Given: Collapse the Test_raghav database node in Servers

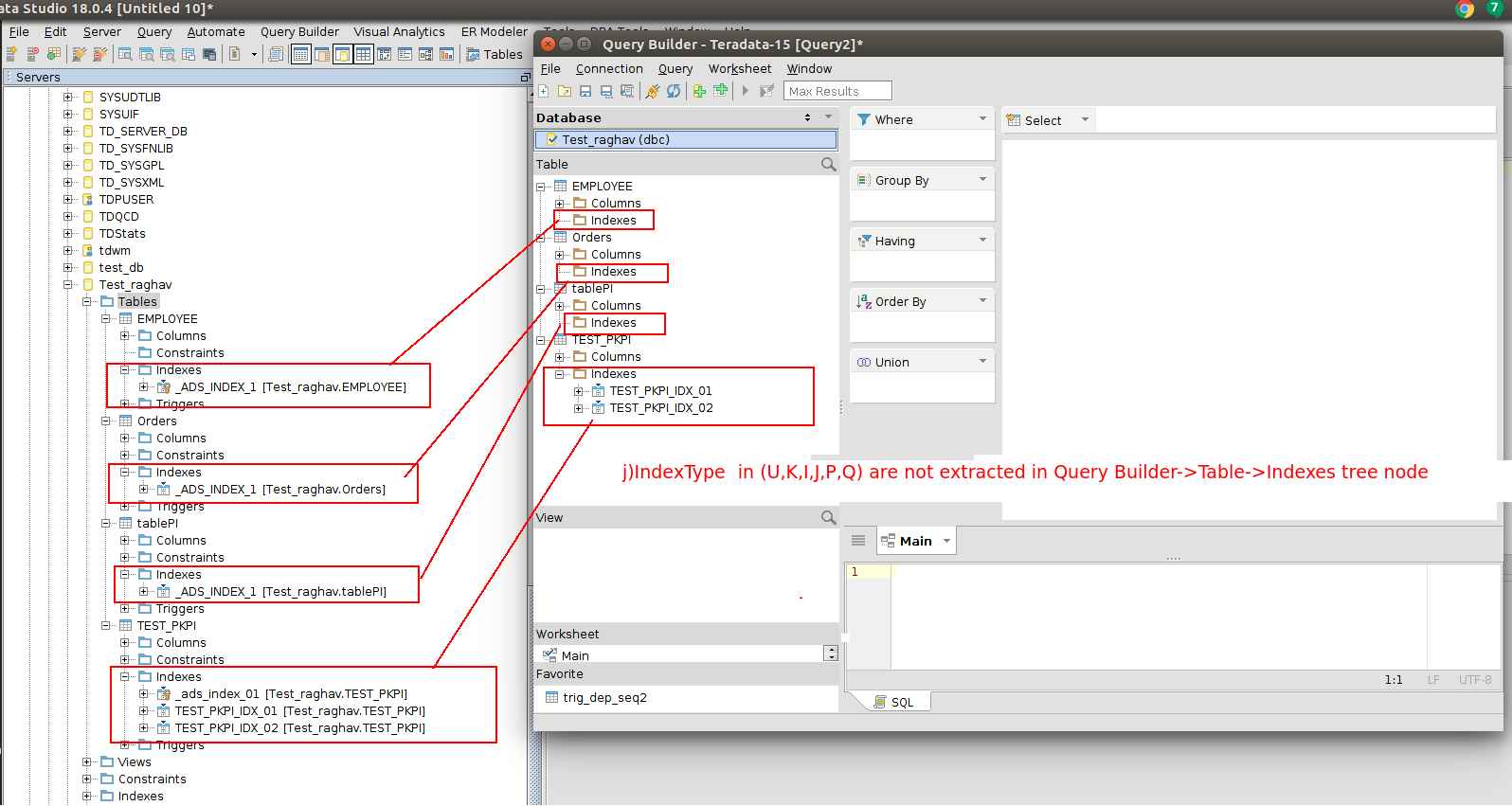Looking at the screenshot, I should click(67, 284).
